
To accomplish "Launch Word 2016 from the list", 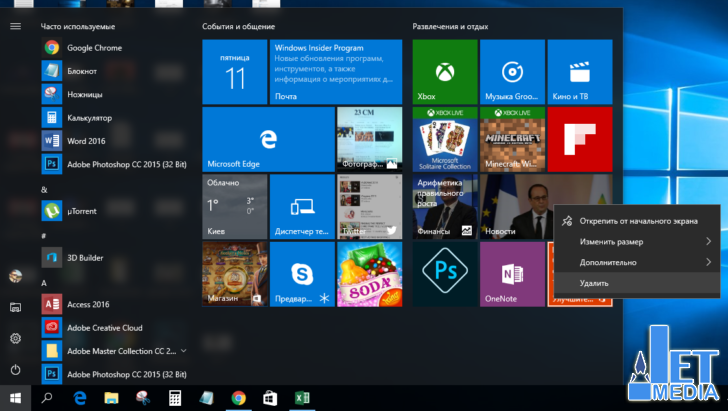I will [114, 141].
